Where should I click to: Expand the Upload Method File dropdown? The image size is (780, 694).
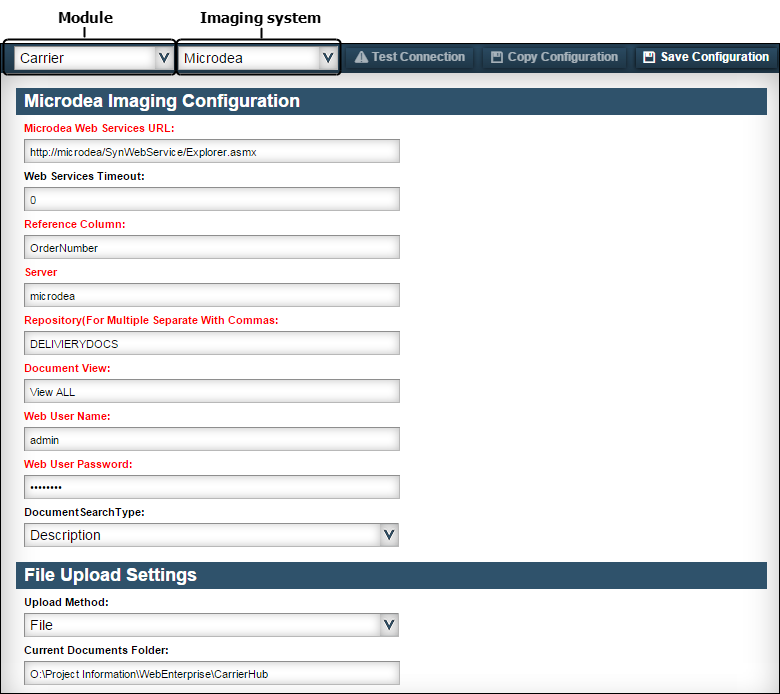tap(211, 625)
